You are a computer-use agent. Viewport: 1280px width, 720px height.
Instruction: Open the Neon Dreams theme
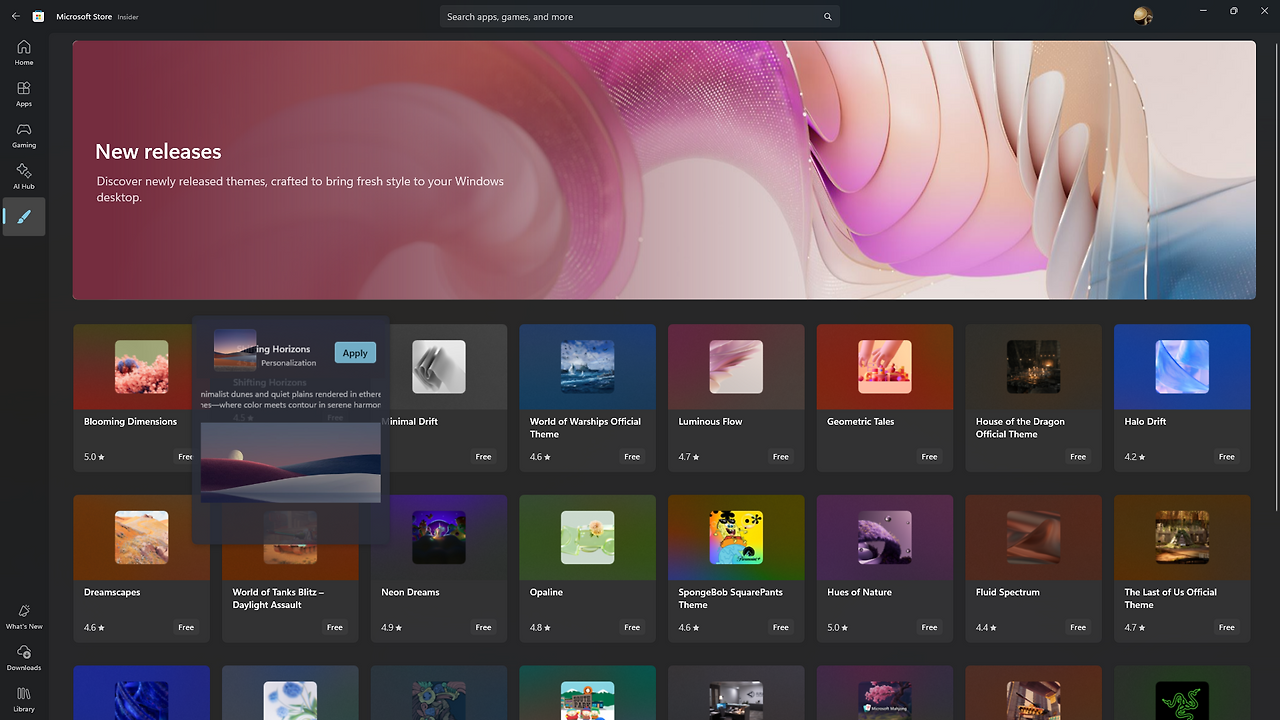(x=438, y=568)
